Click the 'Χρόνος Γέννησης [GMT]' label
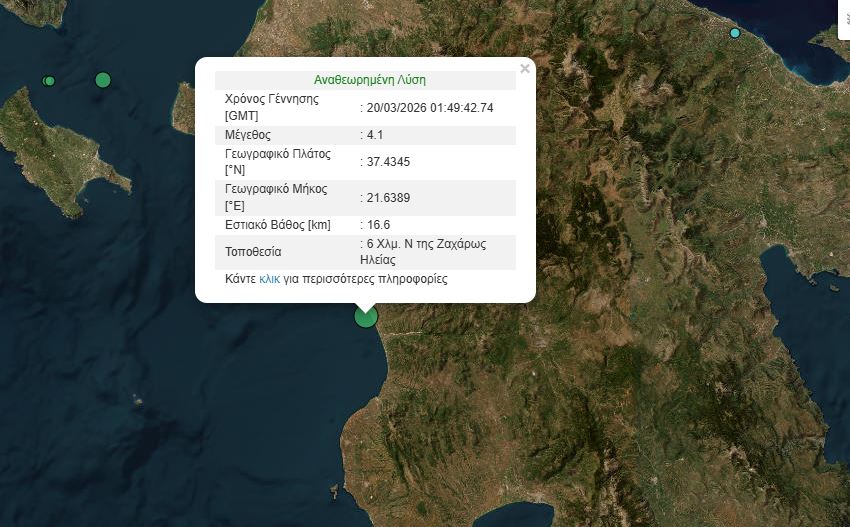Screen dimensions: 850x527 click(x=271, y=107)
